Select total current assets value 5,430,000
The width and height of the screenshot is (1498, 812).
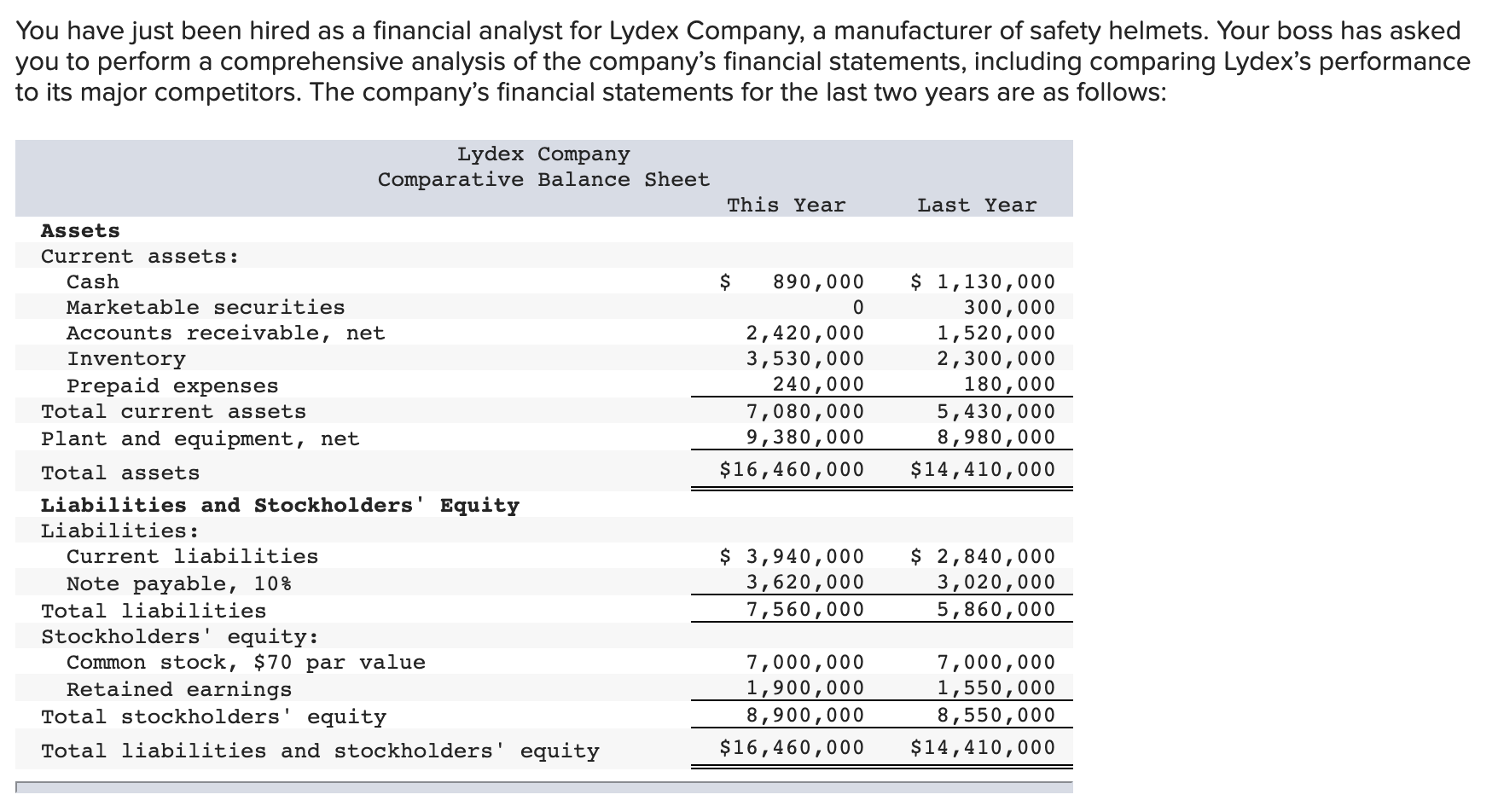pyautogui.click(x=996, y=412)
